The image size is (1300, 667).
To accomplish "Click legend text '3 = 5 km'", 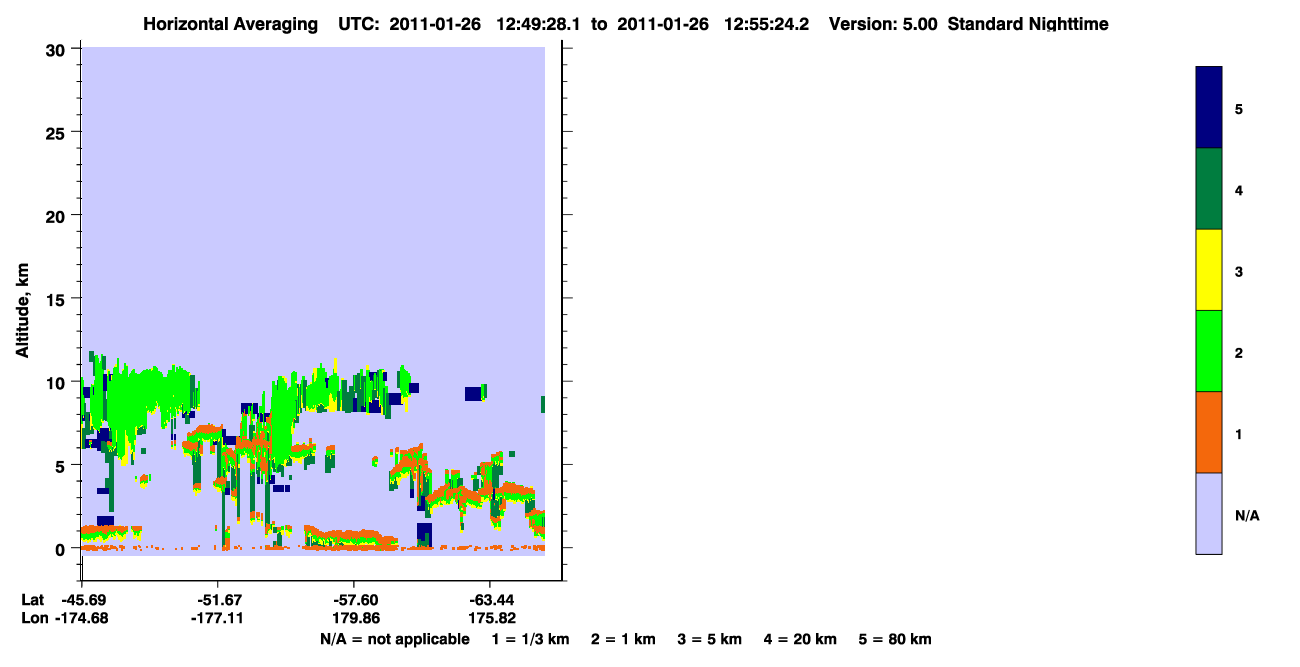I will 710,639.
